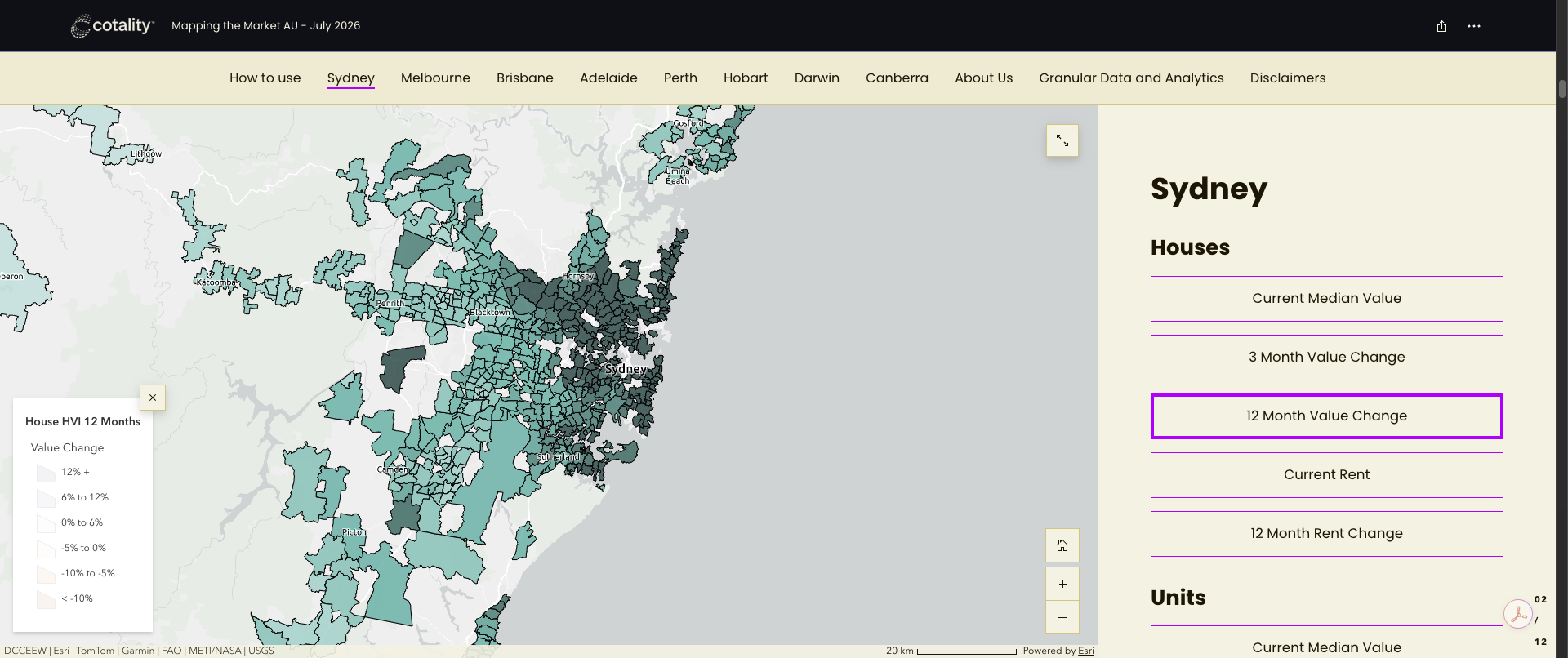The width and height of the screenshot is (1568, 658).
Task: Show the Current Rent map
Action: (x=1327, y=475)
